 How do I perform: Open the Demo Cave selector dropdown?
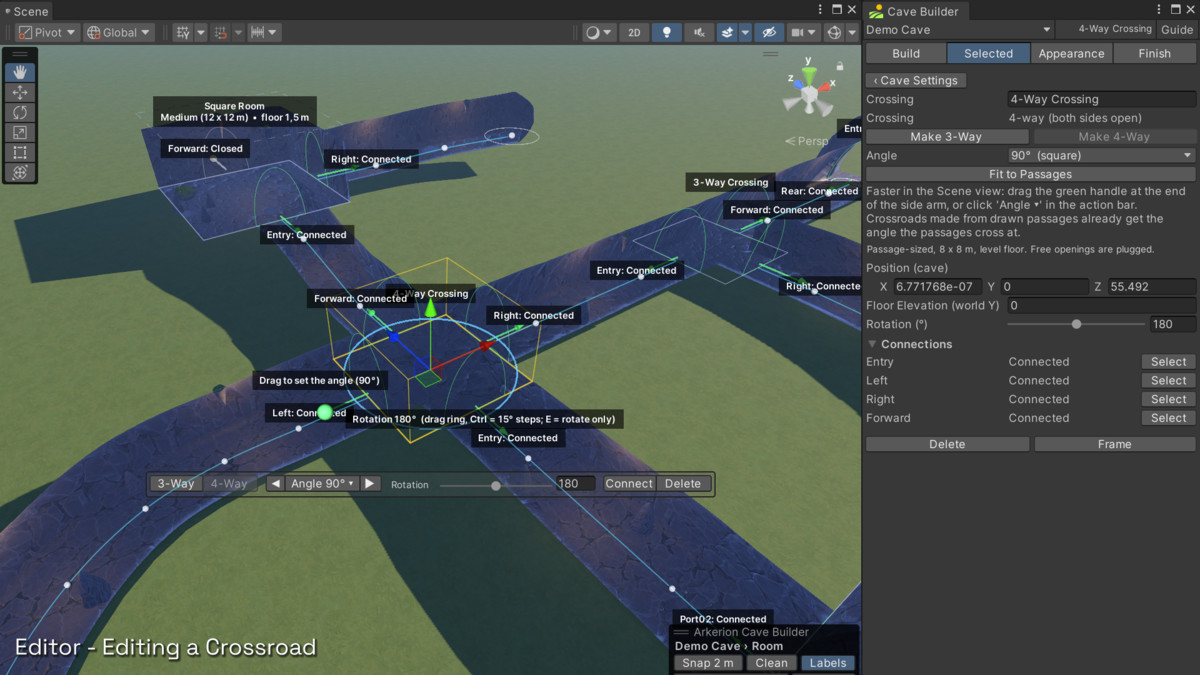959,30
